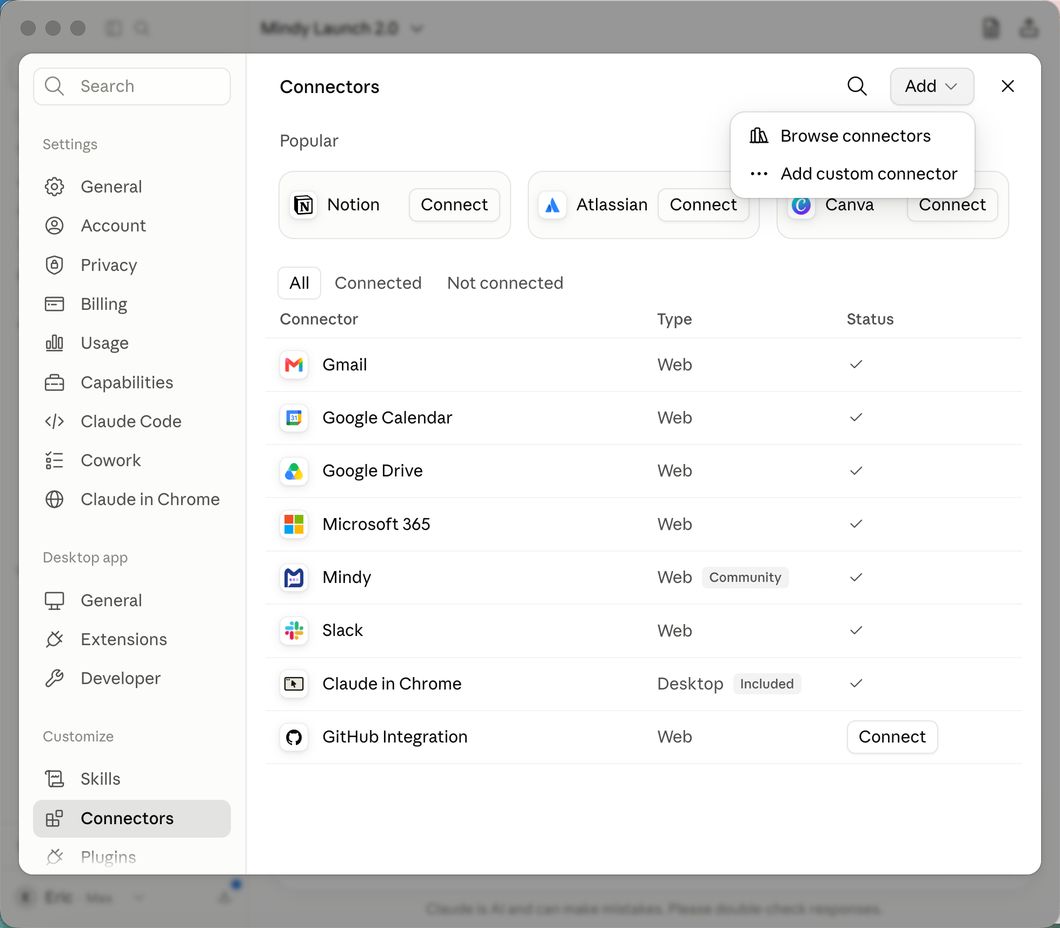Screen dimensions: 1060x928
Task: Select the All filter tab
Action: (299, 283)
